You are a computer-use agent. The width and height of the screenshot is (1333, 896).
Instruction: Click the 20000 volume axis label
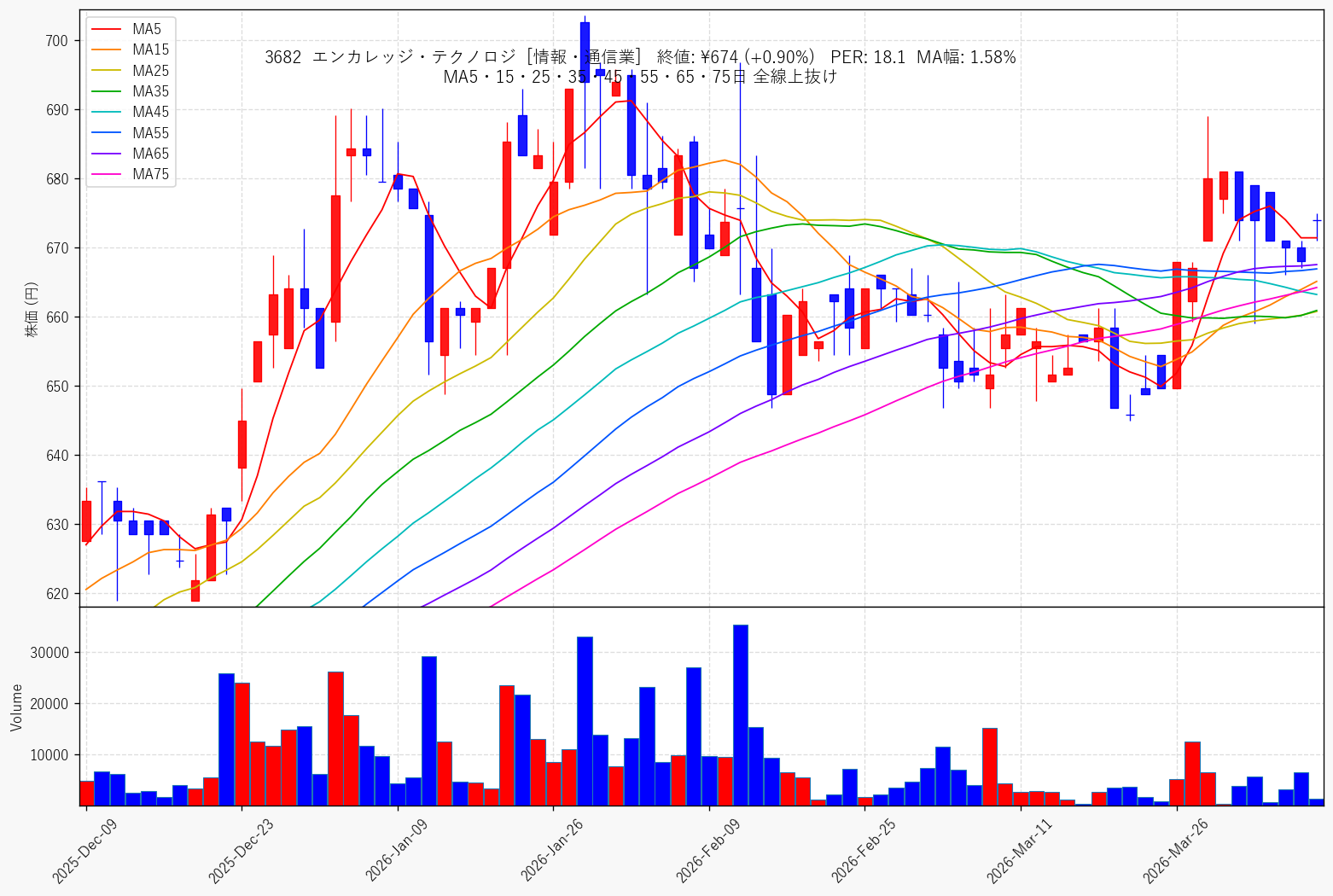(49, 704)
